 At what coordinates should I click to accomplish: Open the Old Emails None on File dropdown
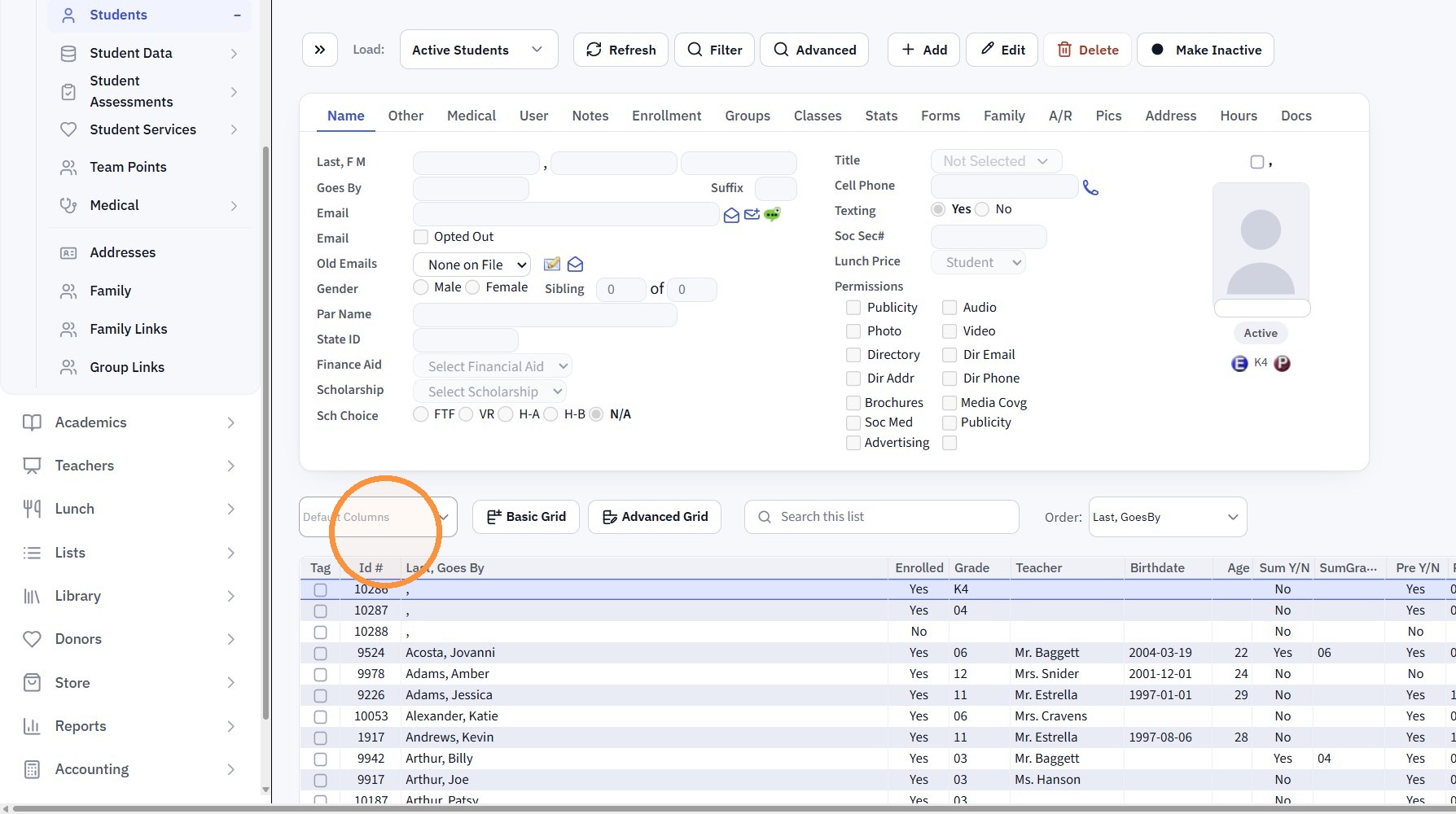coord(472,265)
